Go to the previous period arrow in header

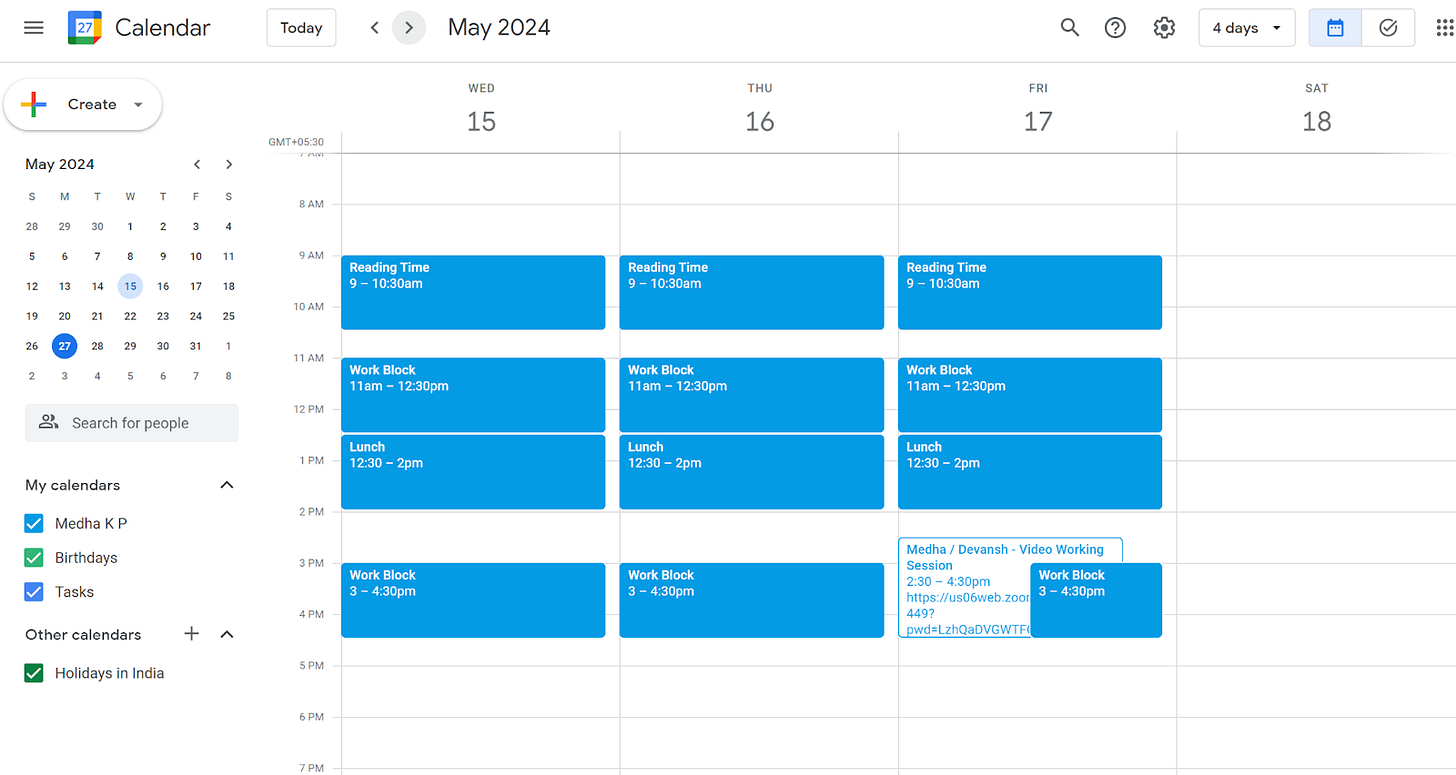375,28
